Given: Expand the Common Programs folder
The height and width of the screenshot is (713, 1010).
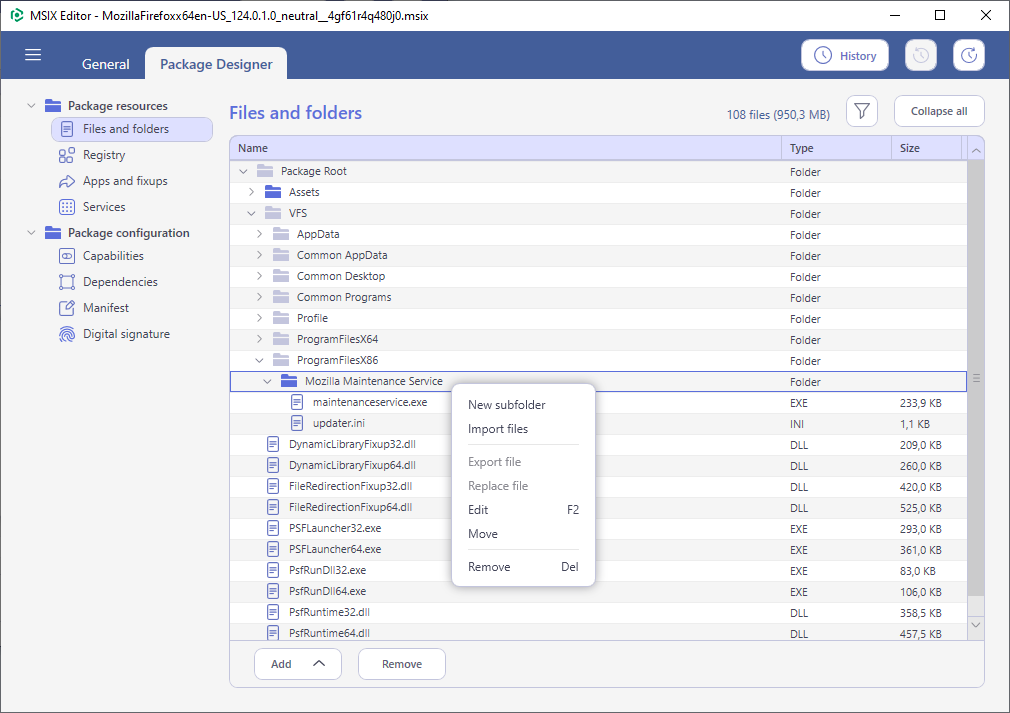Looking at the screenshot, I should point(259,297).
